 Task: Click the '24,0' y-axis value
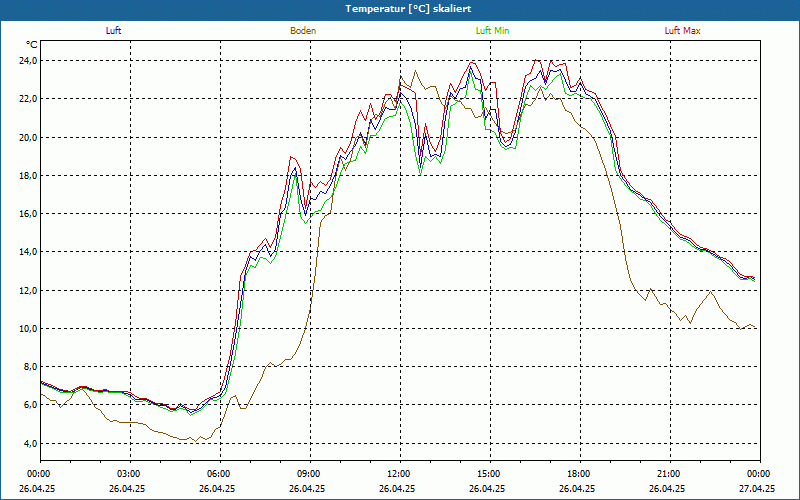click(x=28, y=61)
